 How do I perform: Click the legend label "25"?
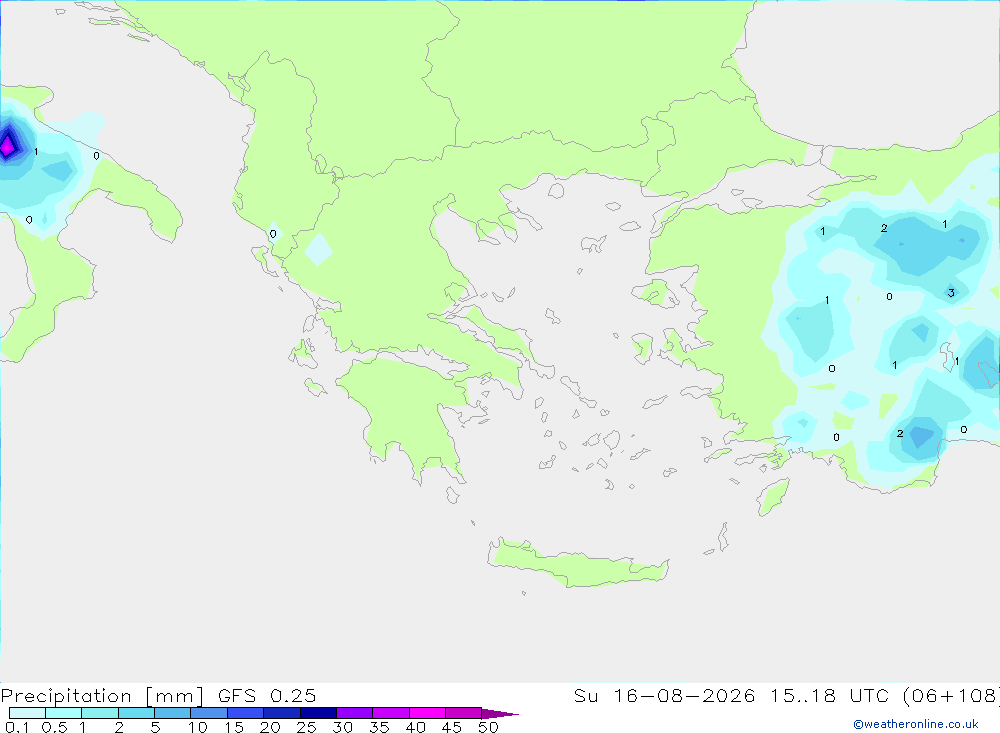click(306, 727)
